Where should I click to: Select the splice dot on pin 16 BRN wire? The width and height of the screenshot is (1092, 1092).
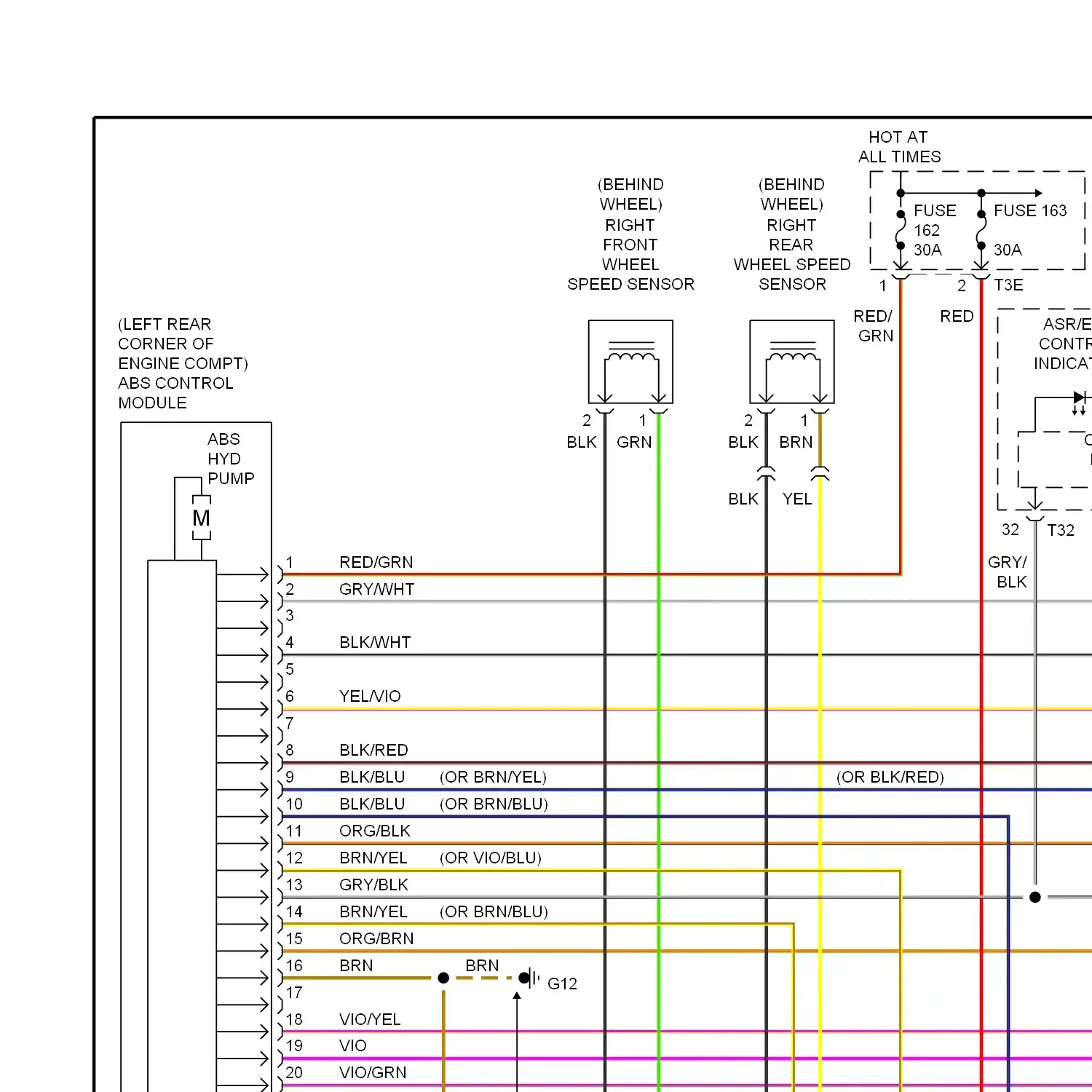click(x=443, y=978)
